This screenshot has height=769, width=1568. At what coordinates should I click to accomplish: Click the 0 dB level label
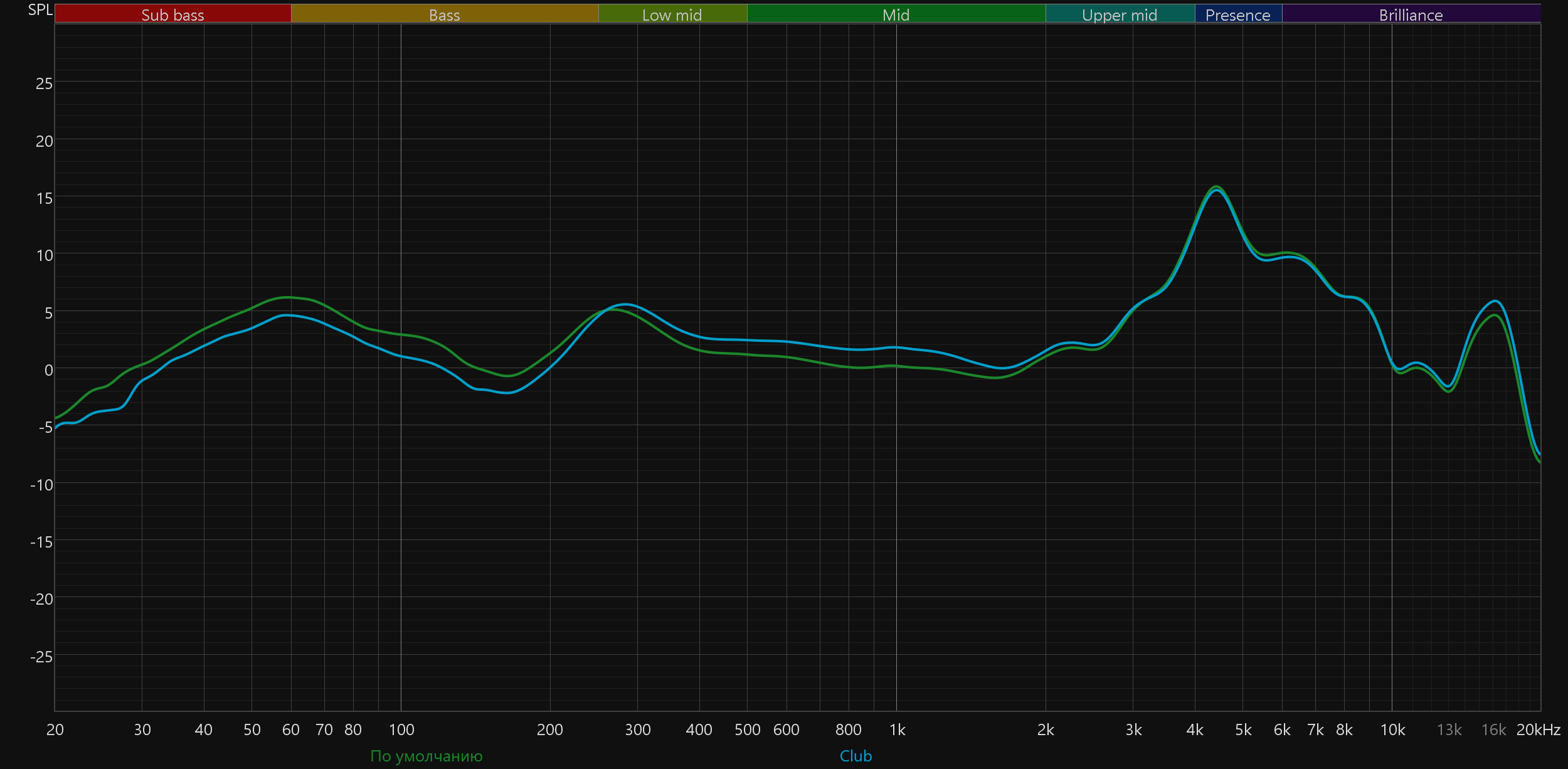click(48, 370)
